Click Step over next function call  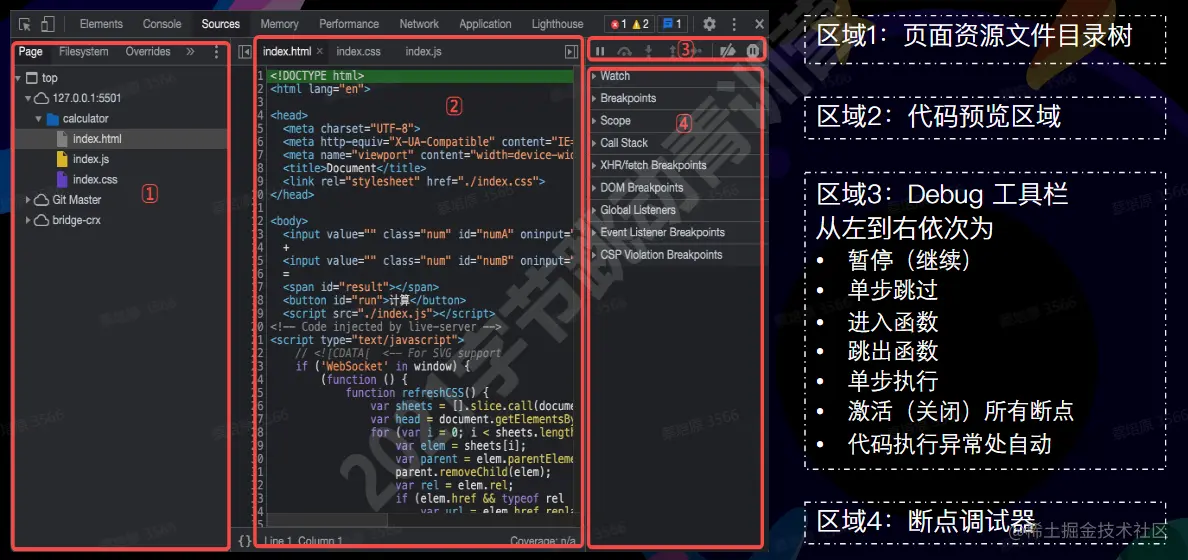point(624,52)
